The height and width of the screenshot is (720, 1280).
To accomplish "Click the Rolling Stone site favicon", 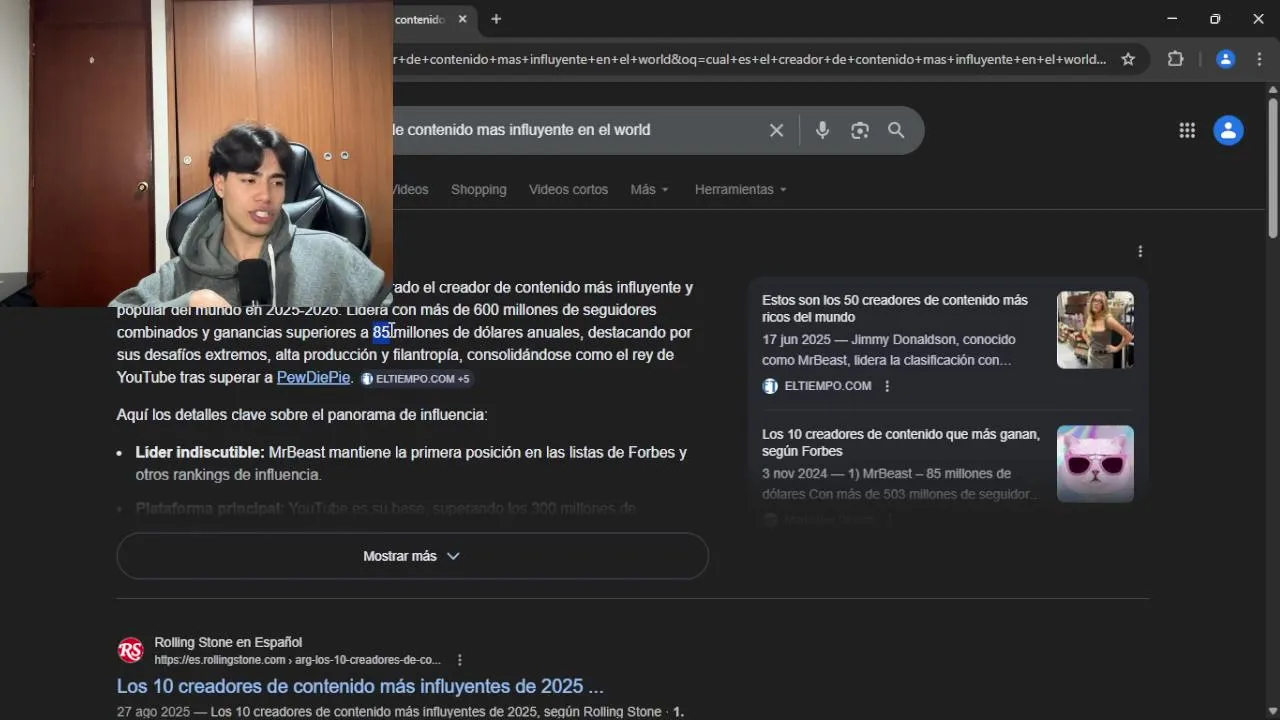I will point(131,651).
